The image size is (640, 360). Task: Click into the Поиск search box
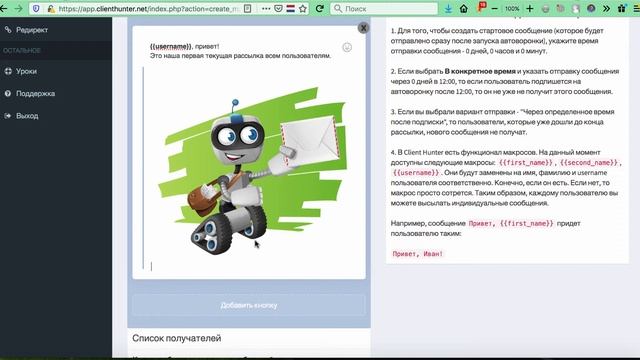pyautogui.click(x=384, y=8)
